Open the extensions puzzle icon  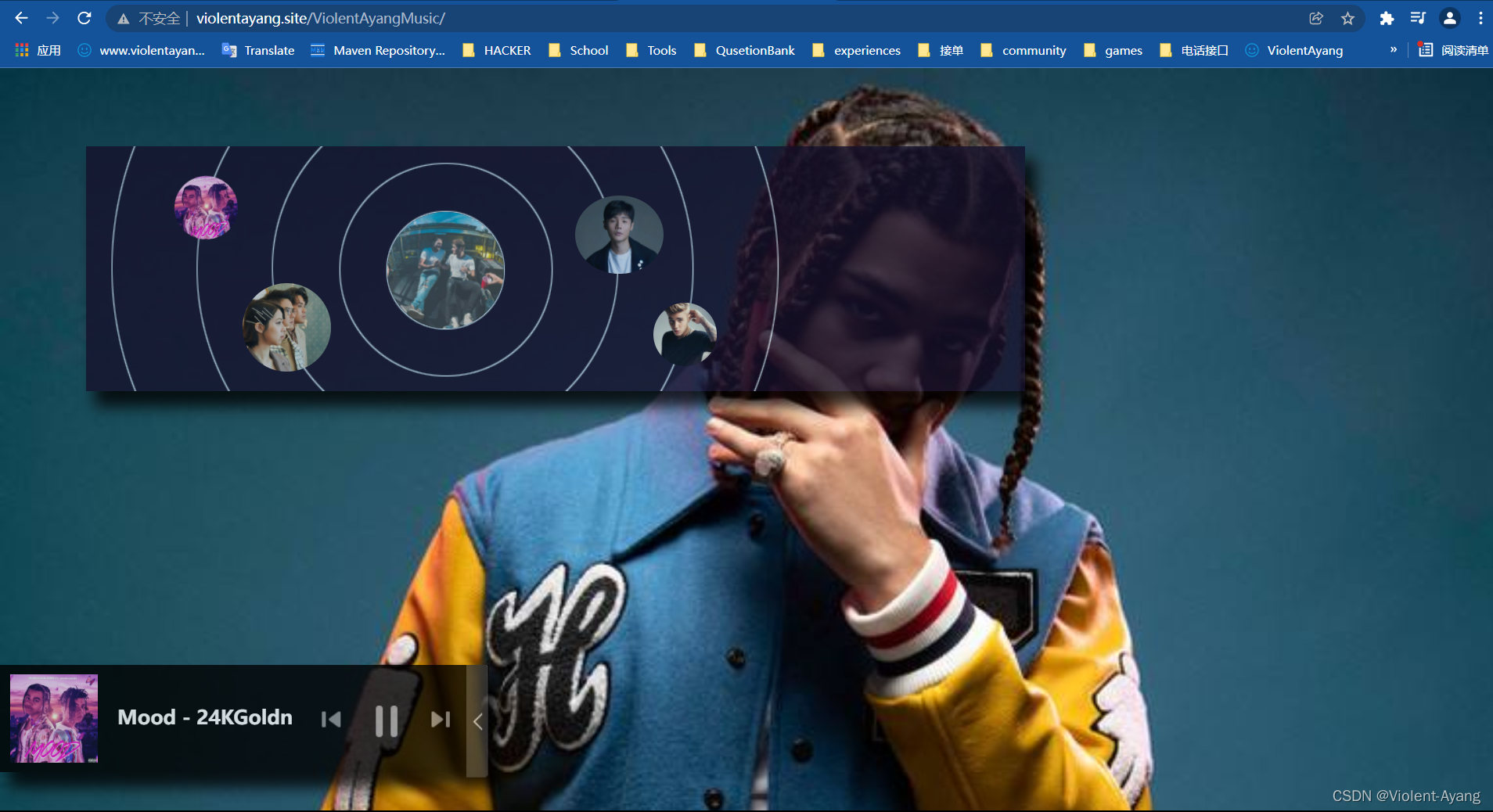(1387, 18)
